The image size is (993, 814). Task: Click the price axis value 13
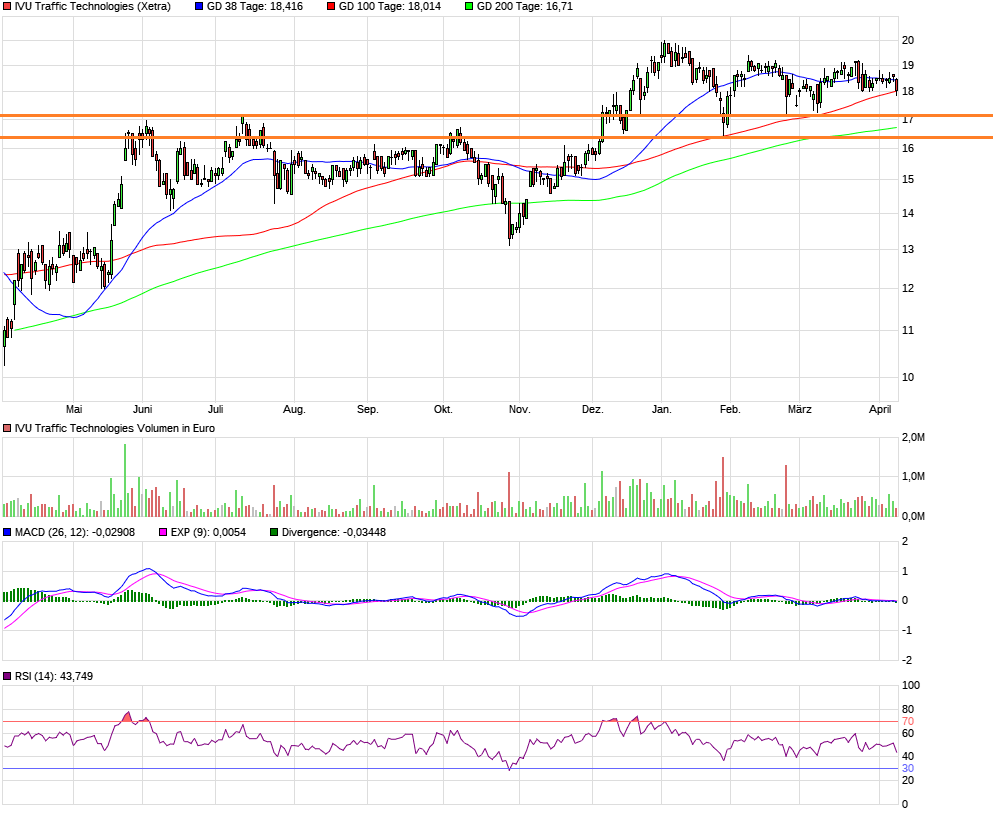[908, 250]
